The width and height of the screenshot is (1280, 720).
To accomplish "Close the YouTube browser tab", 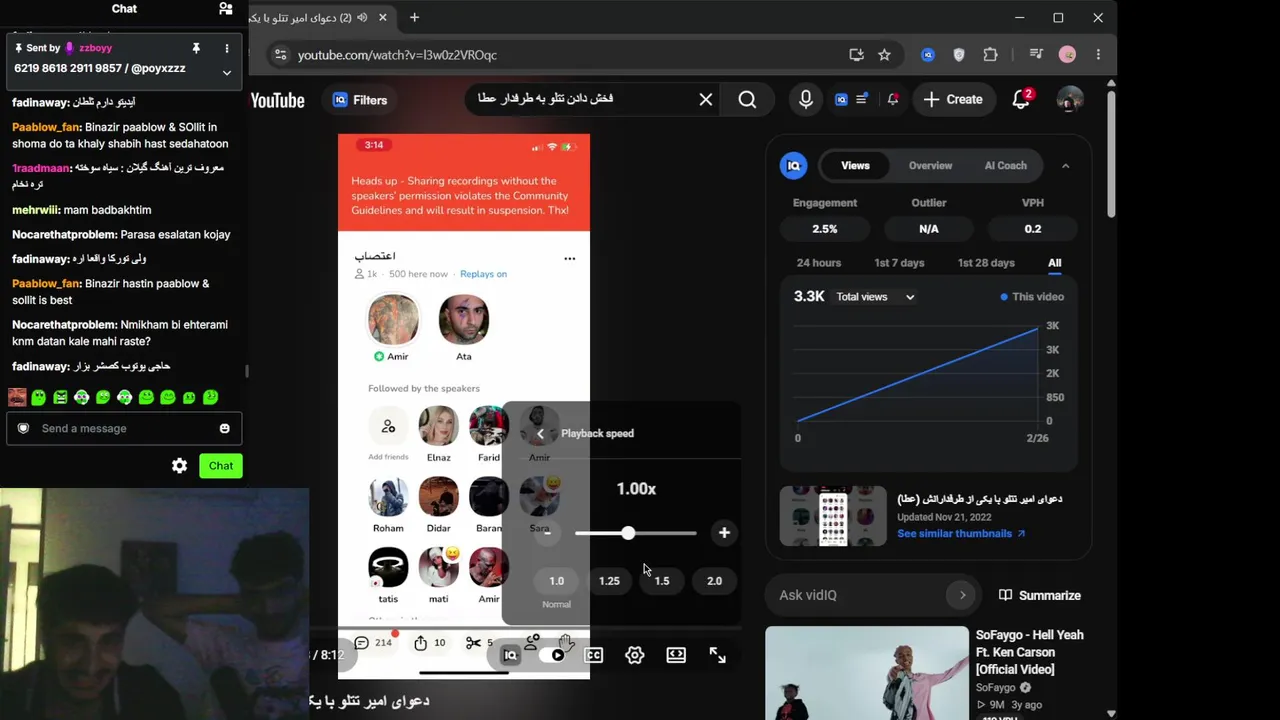I will (383, 17).
